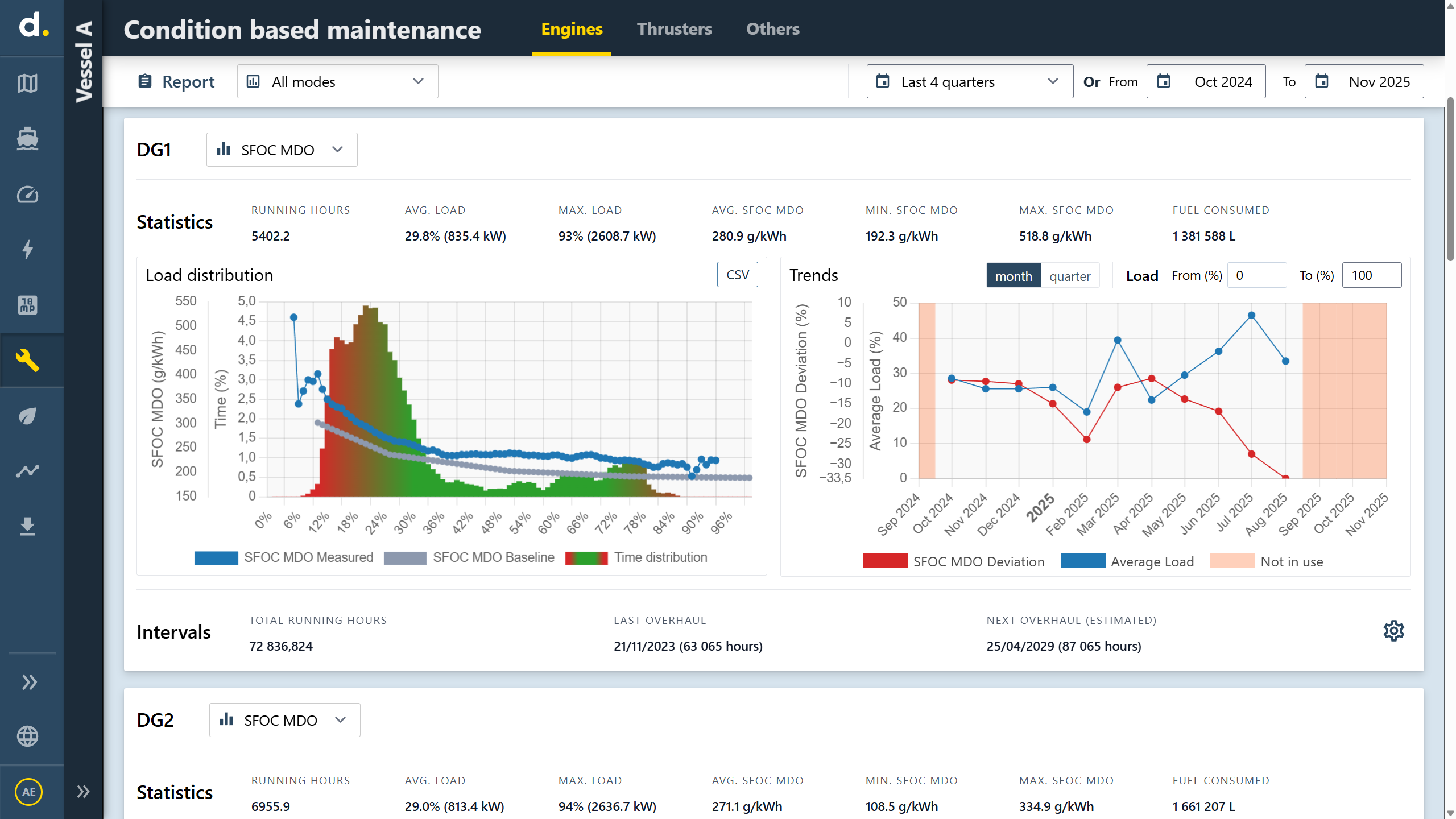Click the d. logo home icon

point(33,26)
